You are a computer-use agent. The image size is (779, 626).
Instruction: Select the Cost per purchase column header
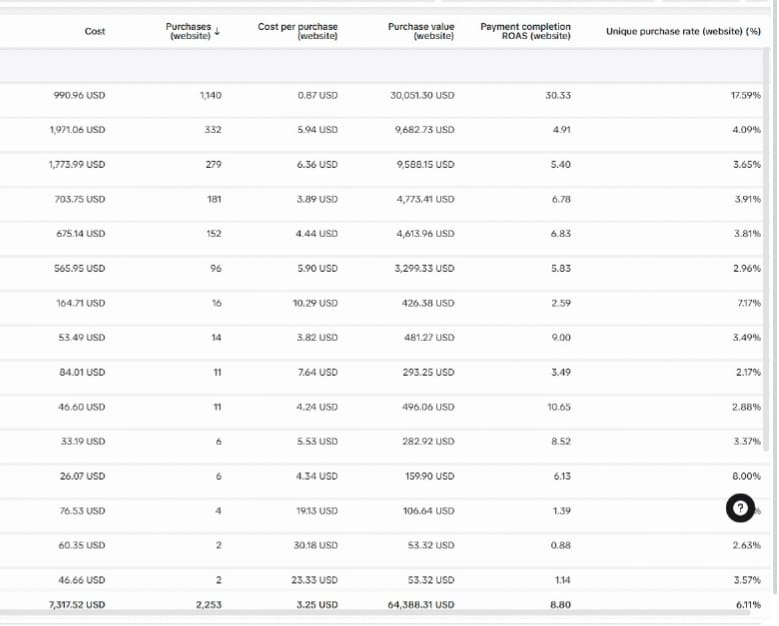pyautogui.click(x=297, y=31)
